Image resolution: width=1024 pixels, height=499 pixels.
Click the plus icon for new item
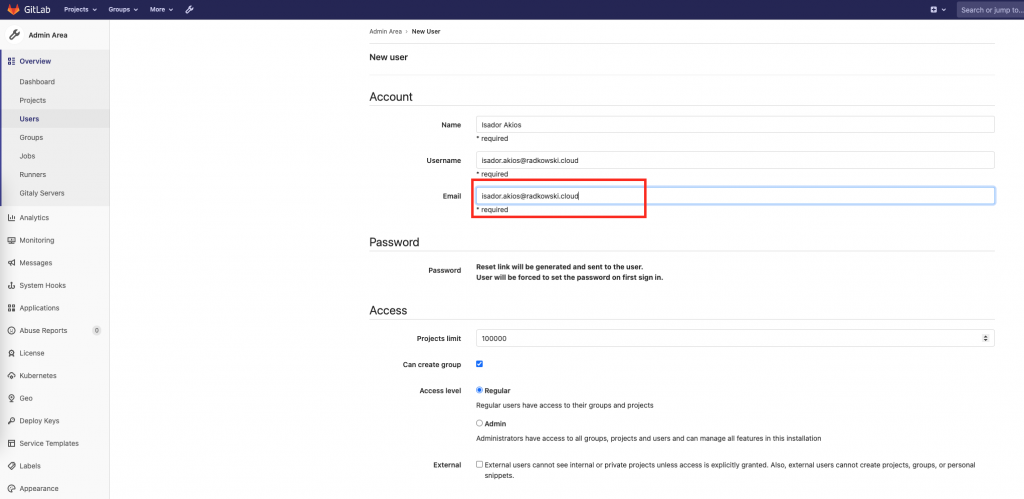point(934,10)
